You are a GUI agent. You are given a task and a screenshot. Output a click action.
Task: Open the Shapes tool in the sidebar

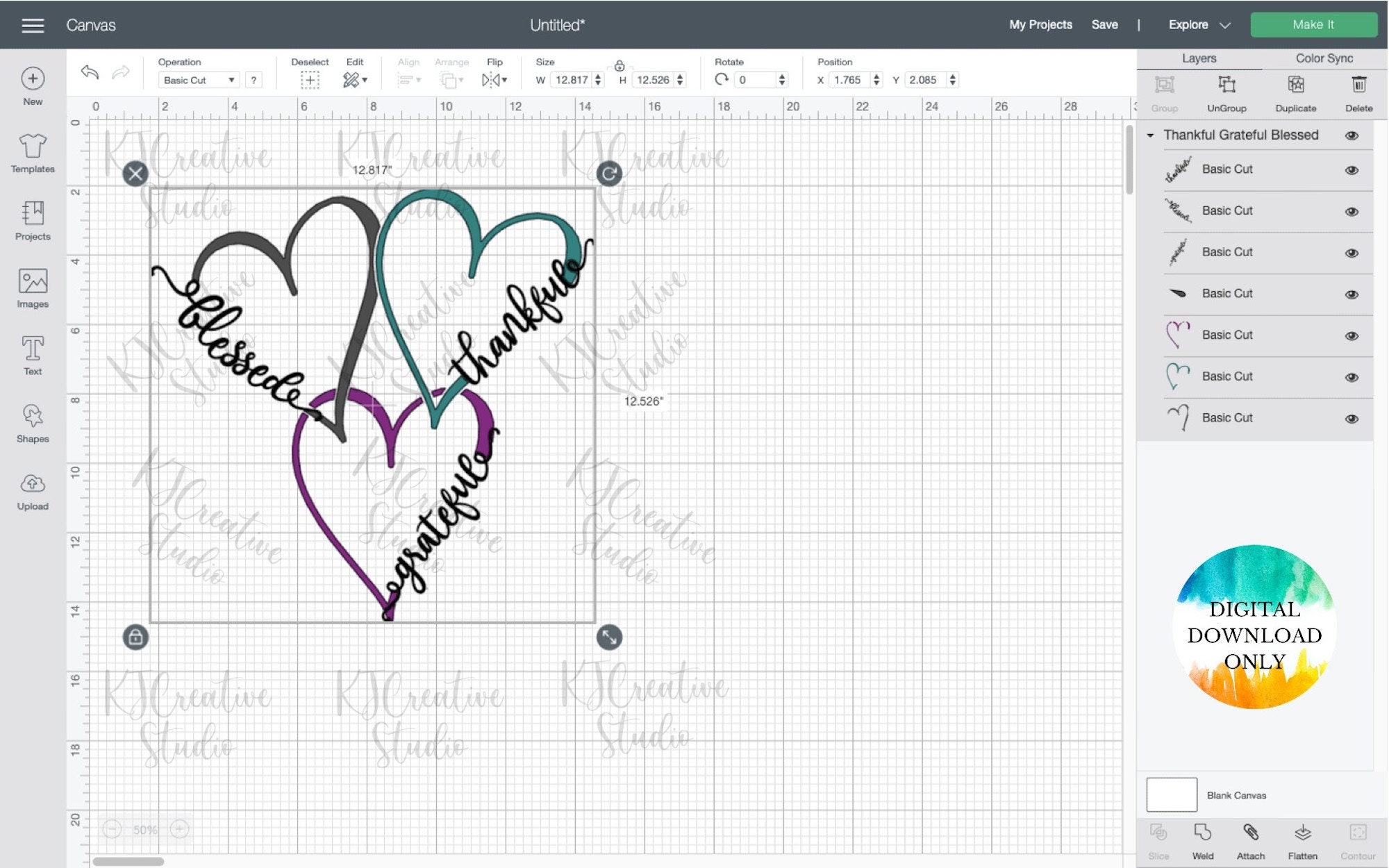[x=32, y=422]
